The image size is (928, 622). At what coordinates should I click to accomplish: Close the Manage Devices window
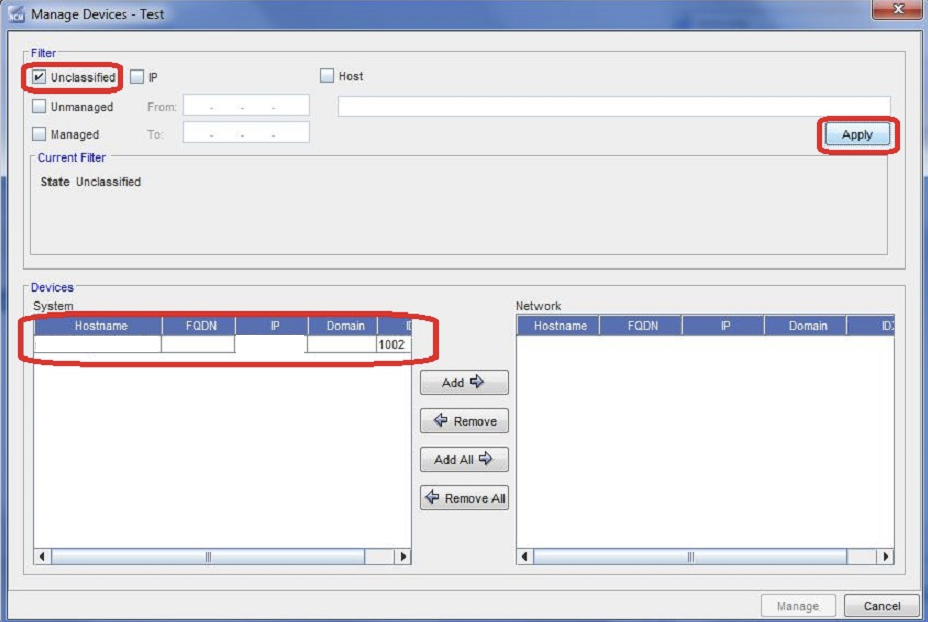coord(897,9)
